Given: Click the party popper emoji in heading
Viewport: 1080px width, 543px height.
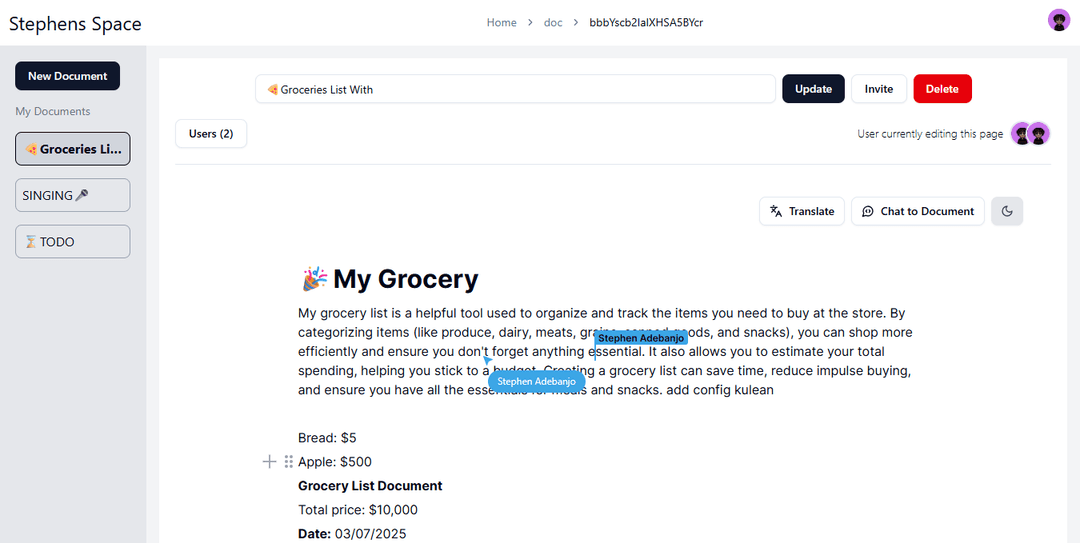Looking at the screenshot, I should [314, 279].
